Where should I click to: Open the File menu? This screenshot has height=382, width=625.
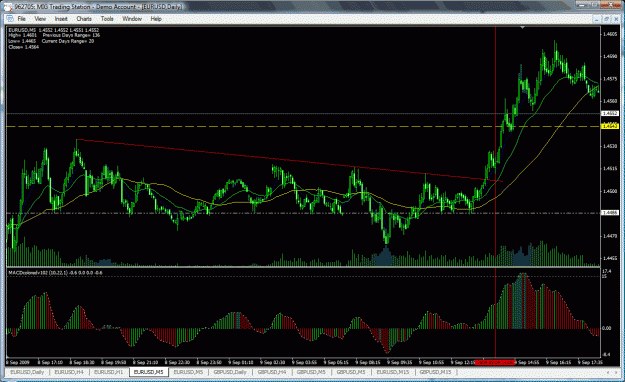coord(21,19)
